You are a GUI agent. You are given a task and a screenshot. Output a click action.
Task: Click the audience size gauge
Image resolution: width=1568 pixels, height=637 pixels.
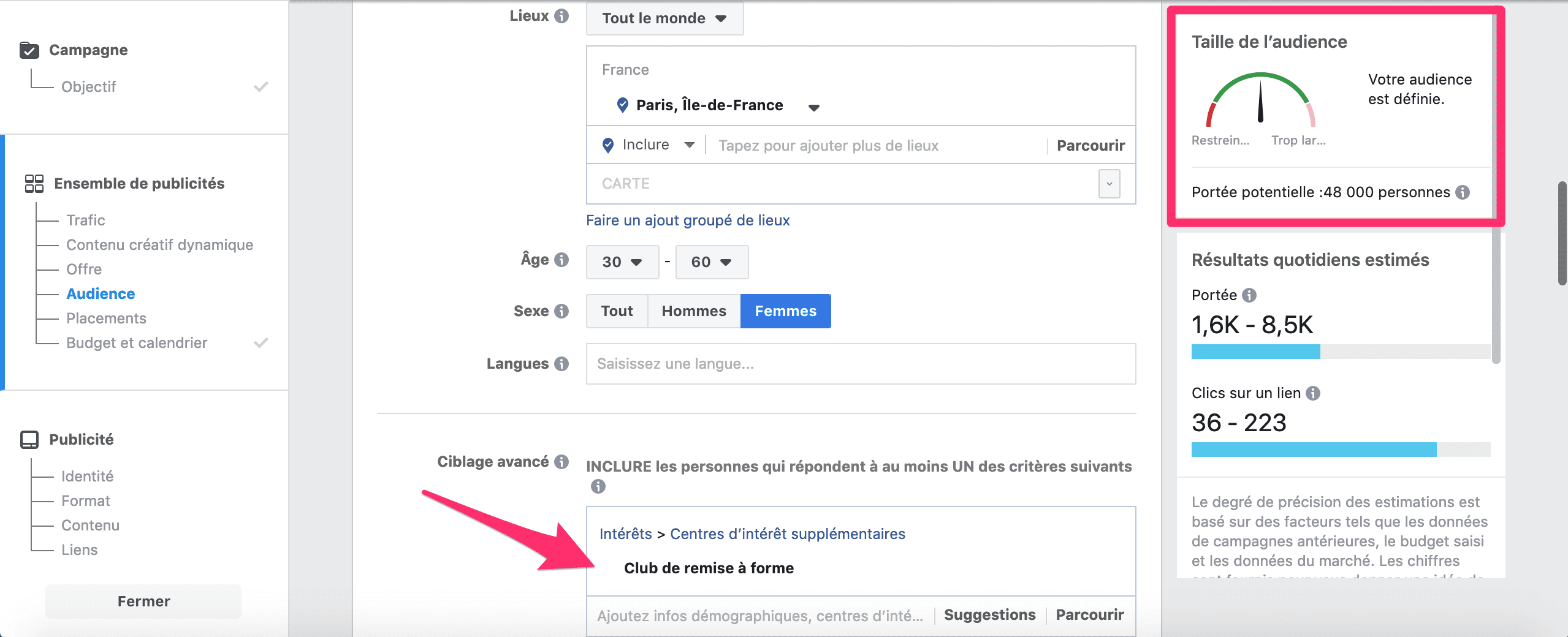pyautogui.click(x=1260, y=101)
